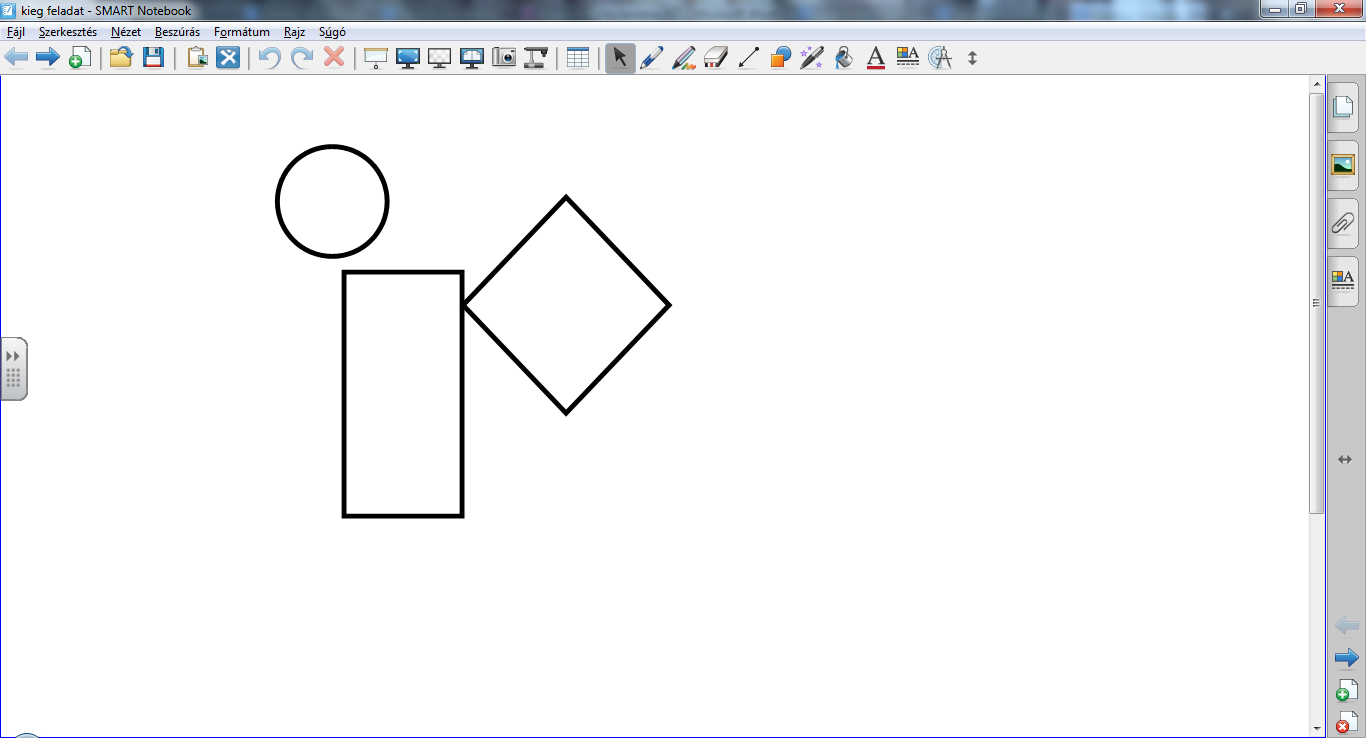Open the Gallery tab in sidebar
1366x738 pixels.
click(x=1343, y=165)
